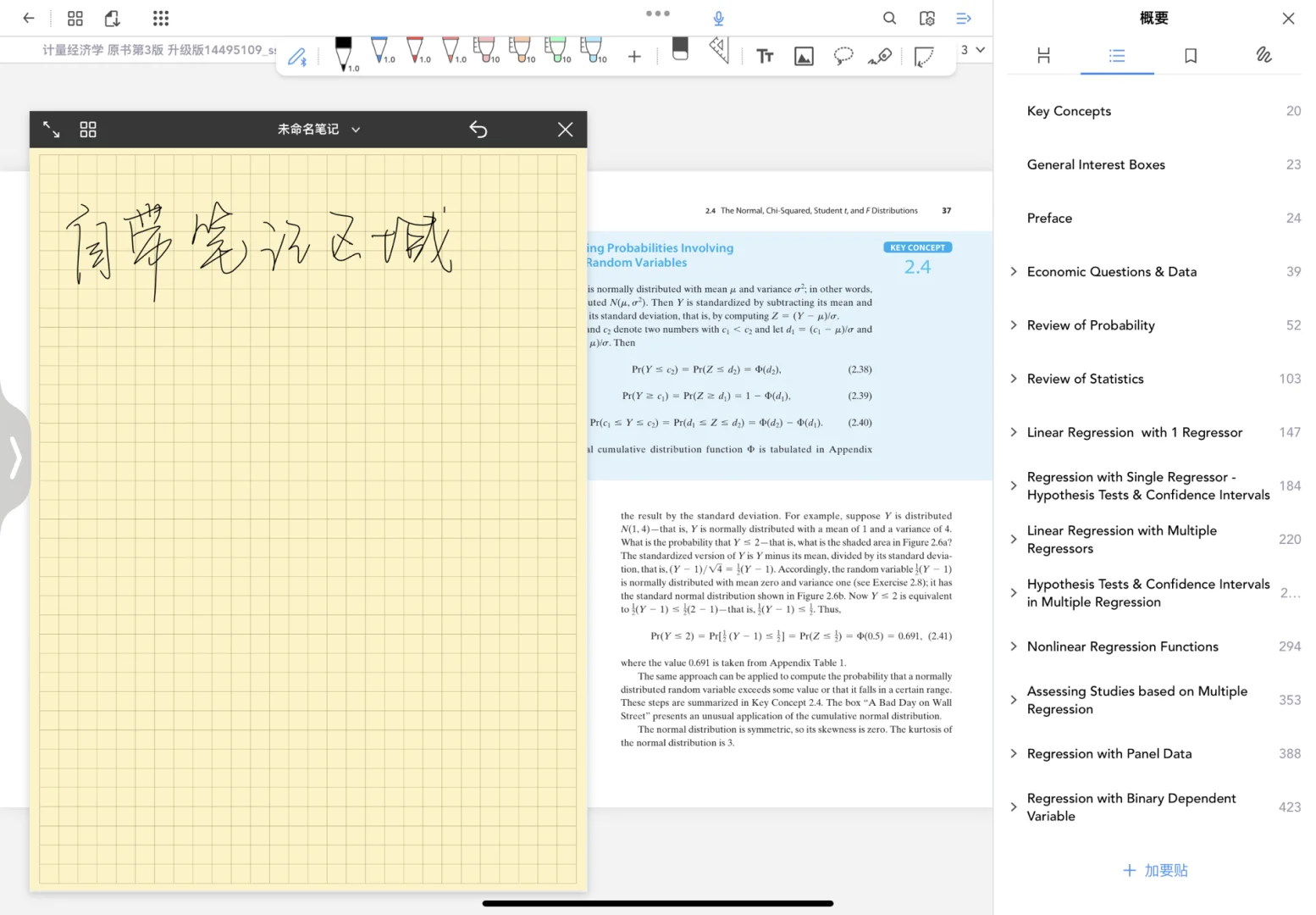This screenshot has width=1316, height=915.
Task: Open the document export icon
Action: (113, 18)
